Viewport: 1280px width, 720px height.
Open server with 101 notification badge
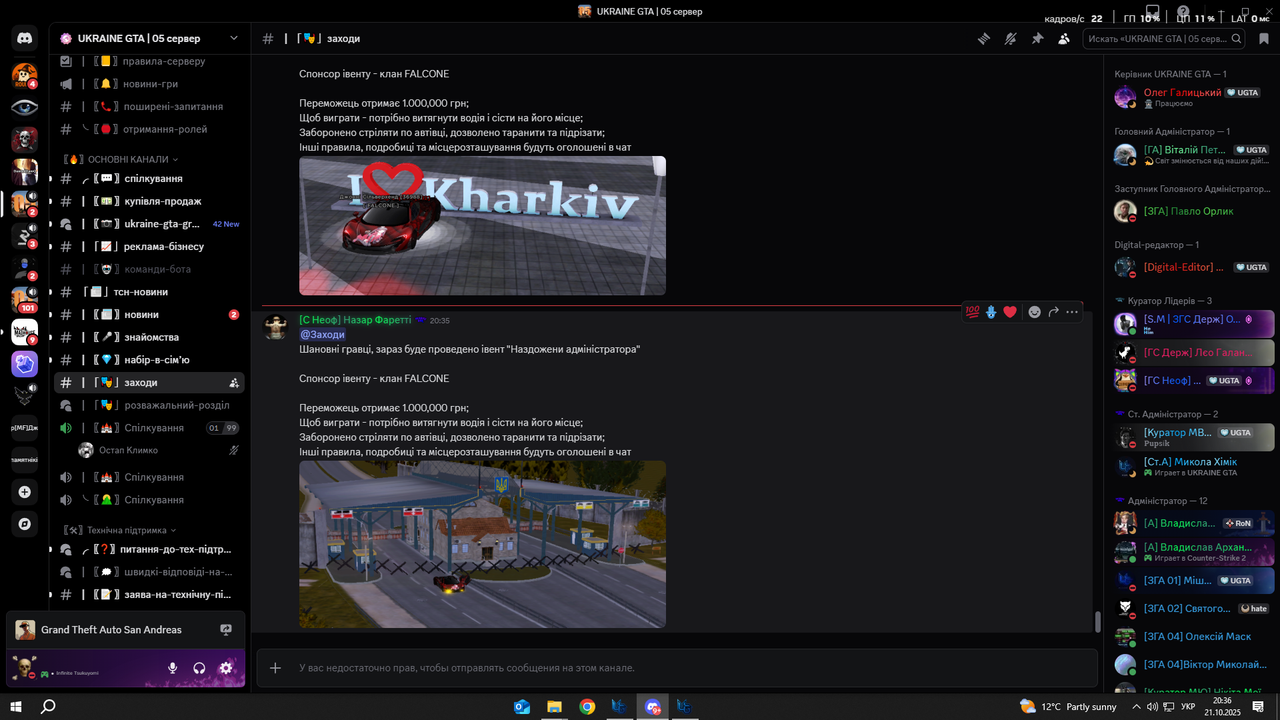point(25,300)
